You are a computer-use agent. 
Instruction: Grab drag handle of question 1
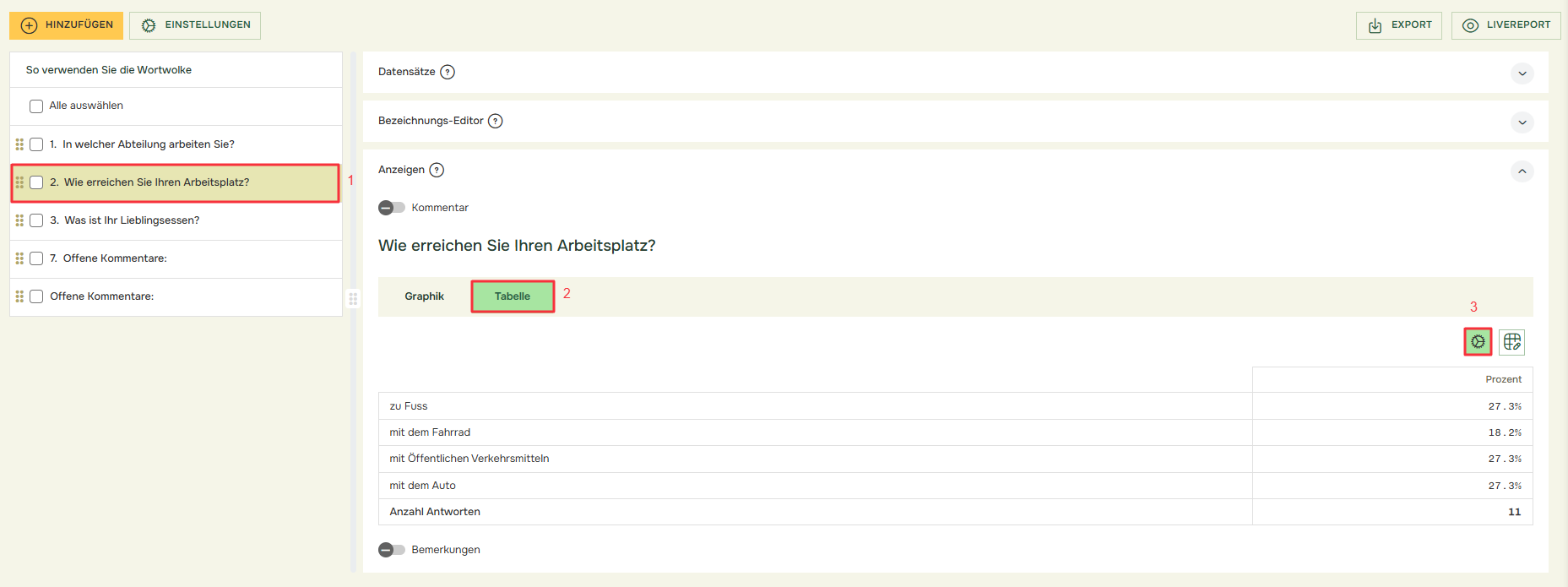(x=19, y=144)
